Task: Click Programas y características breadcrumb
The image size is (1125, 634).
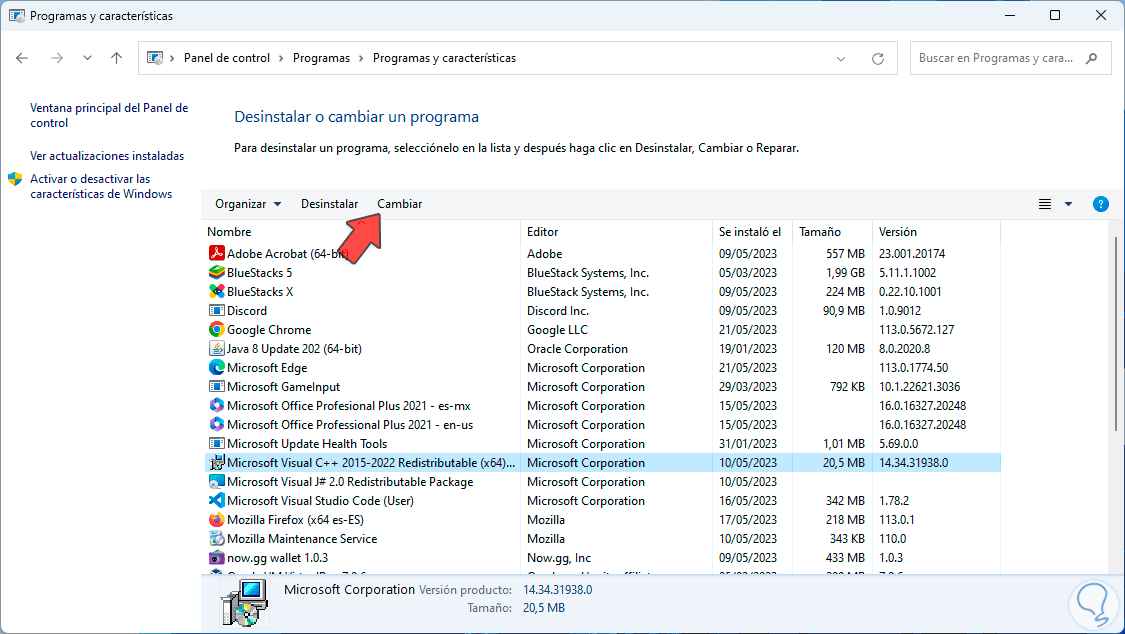Action: point(444,58)
